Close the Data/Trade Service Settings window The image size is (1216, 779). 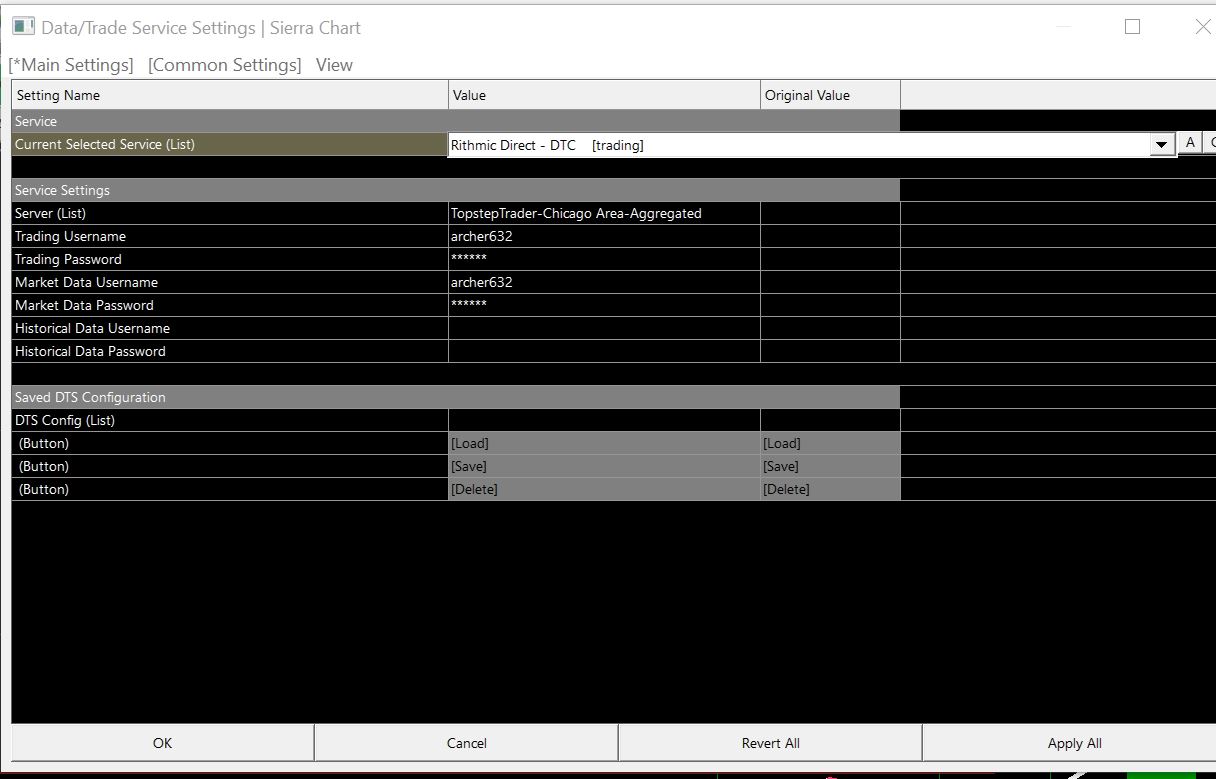pos(1203,27)
